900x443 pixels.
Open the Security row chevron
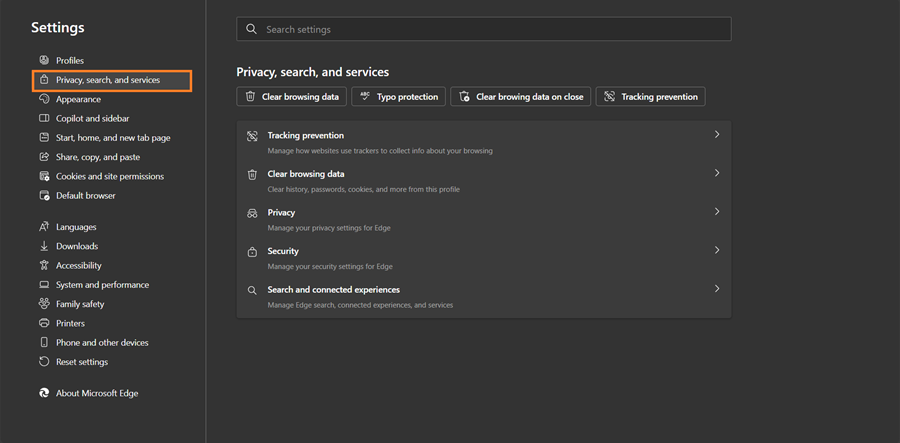pos(716,250)
